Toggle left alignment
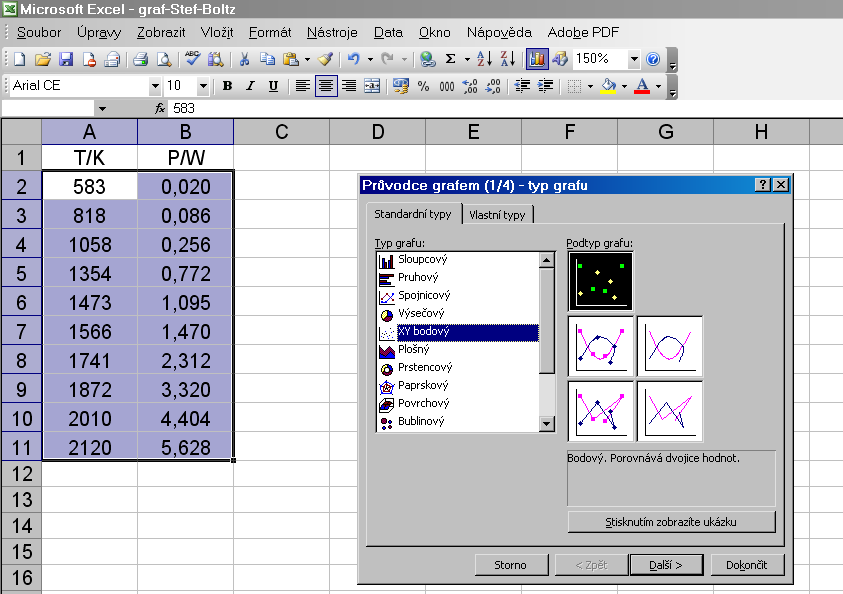Screen dimensions: 843x594 tap(302, 86)
